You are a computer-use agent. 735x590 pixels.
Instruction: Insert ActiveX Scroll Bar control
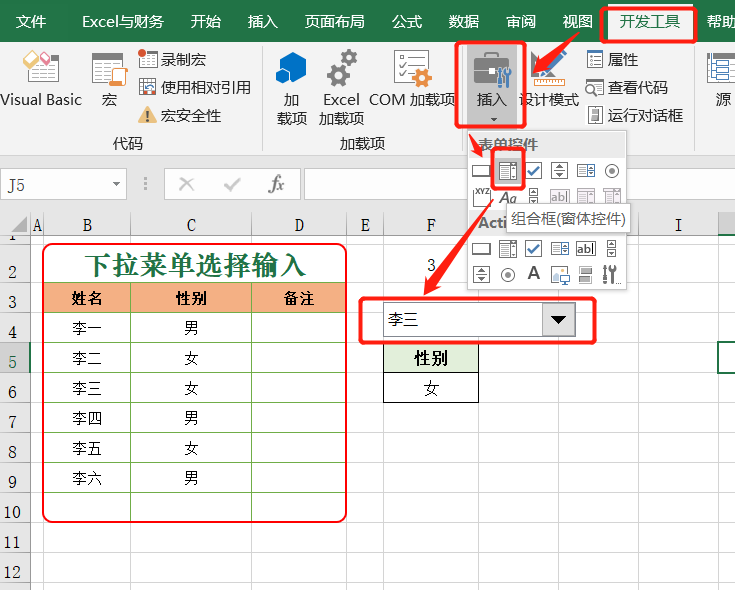612,249
